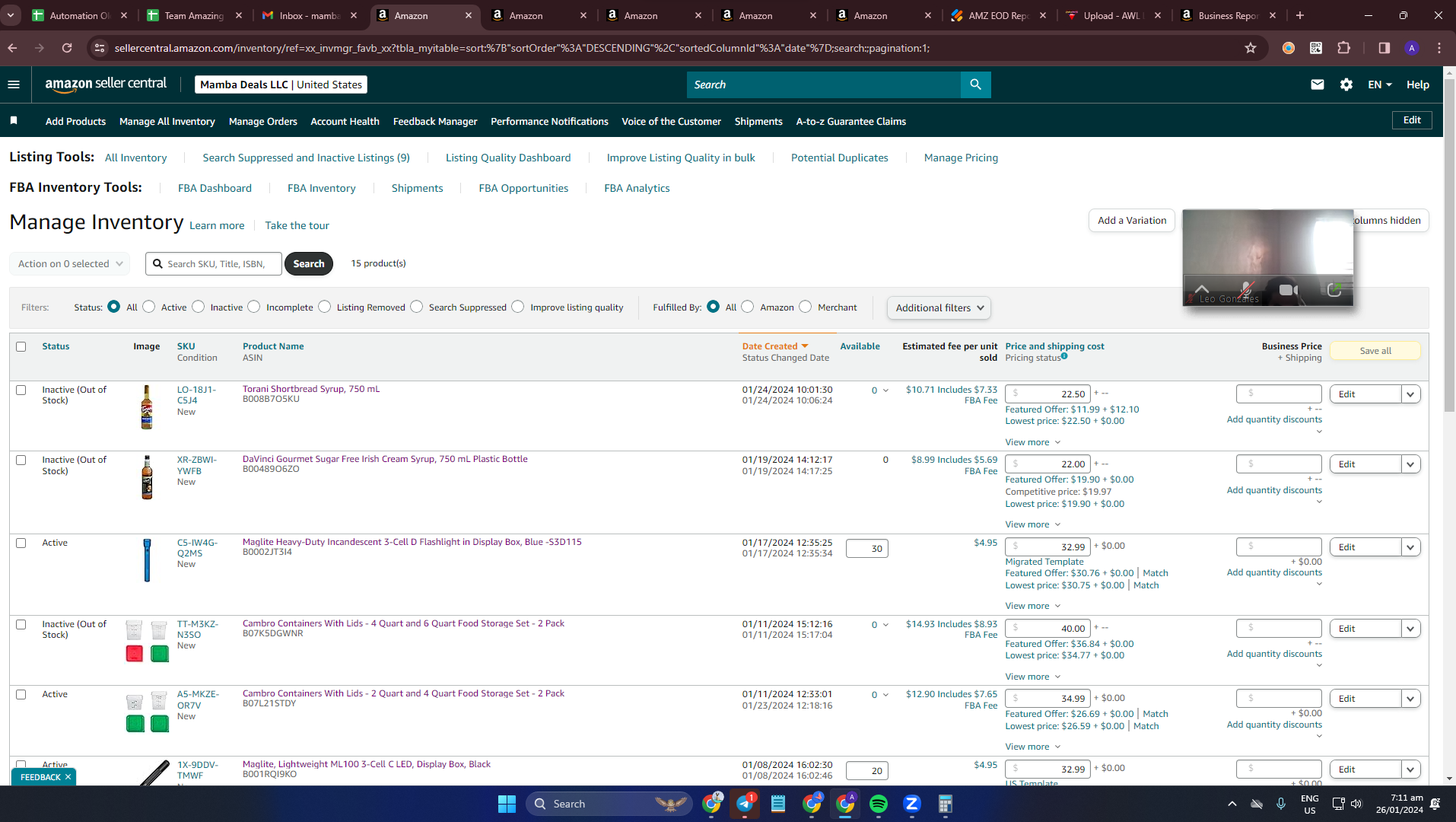This screenshot has width=1456, height=822.
Task: Select the Search Suppressed filter radio
Action: 417,307
